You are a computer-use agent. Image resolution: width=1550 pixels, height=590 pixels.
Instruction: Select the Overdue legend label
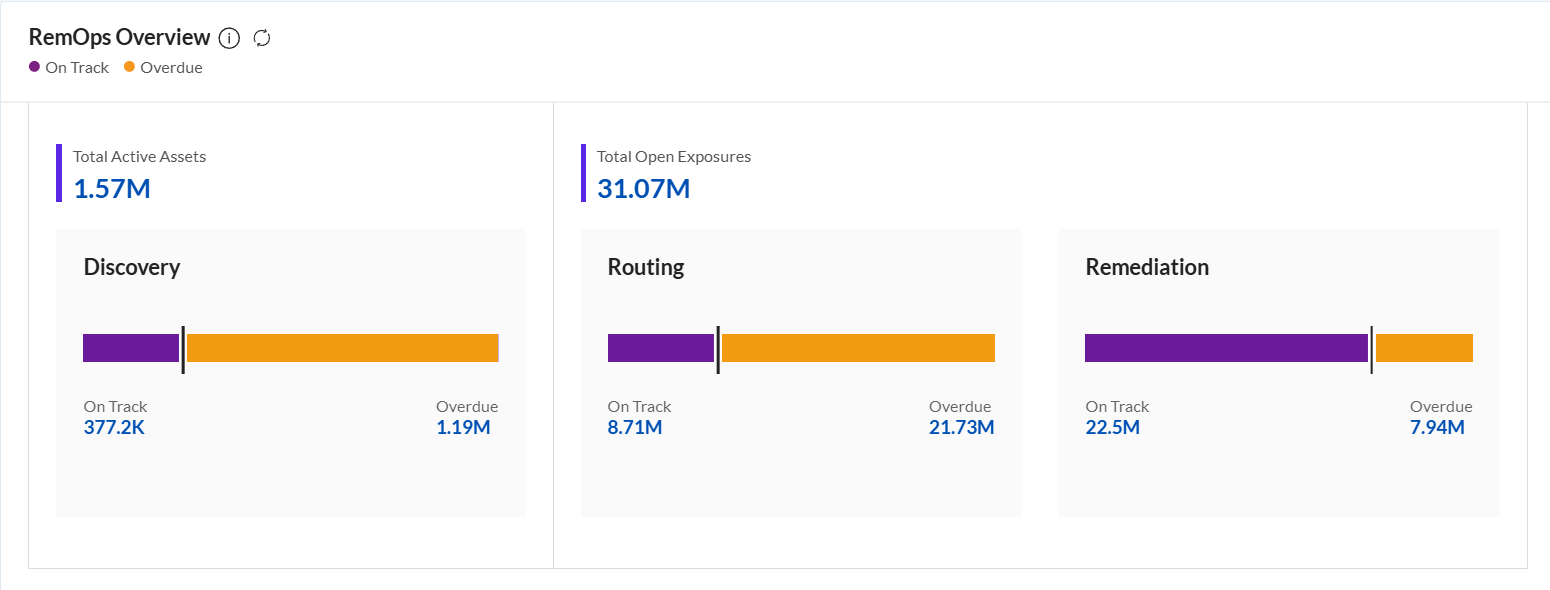(x=171, y=68)
